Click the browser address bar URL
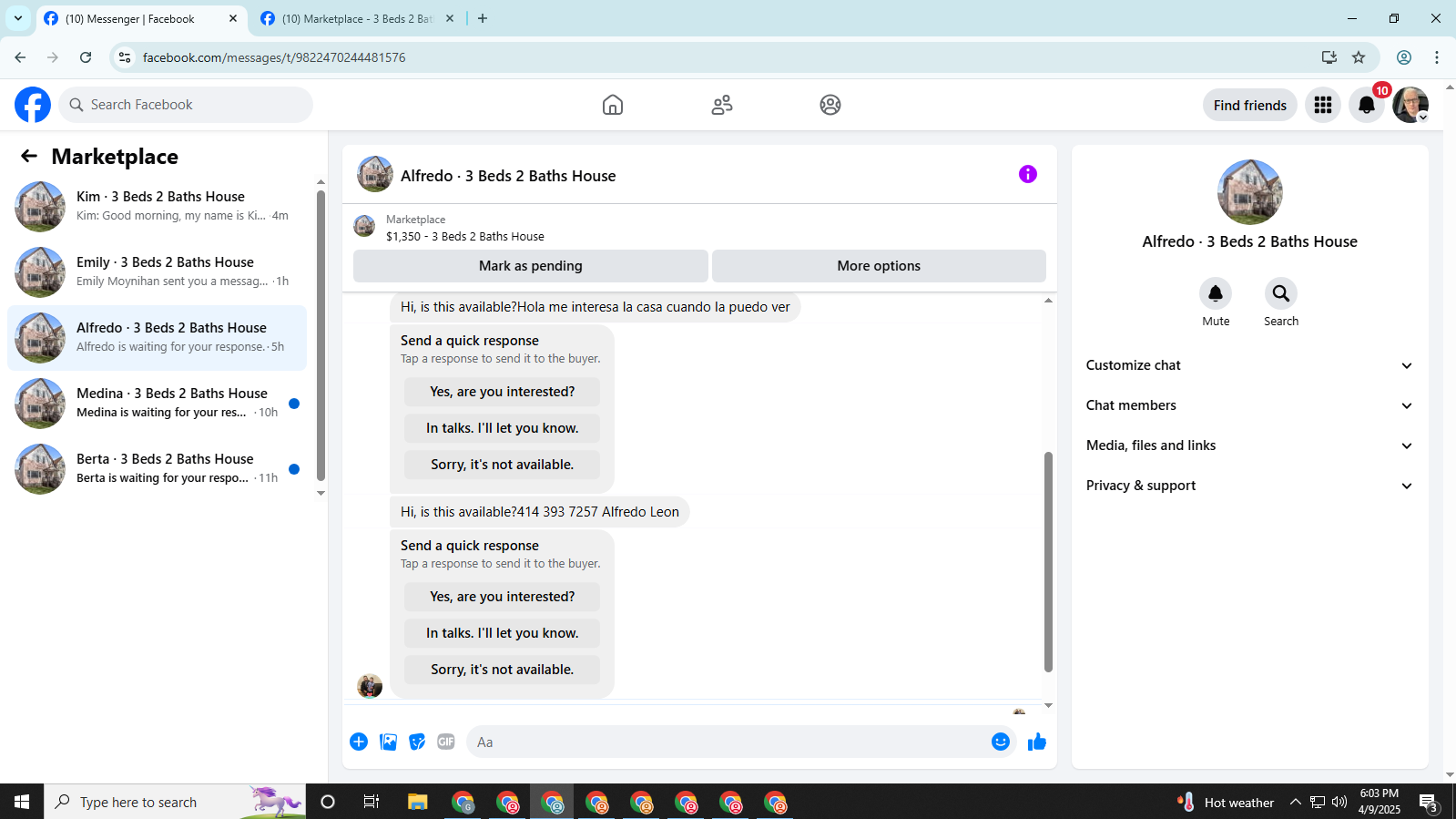The height and width of the screenshot is (819, 1456). (274, 57)
